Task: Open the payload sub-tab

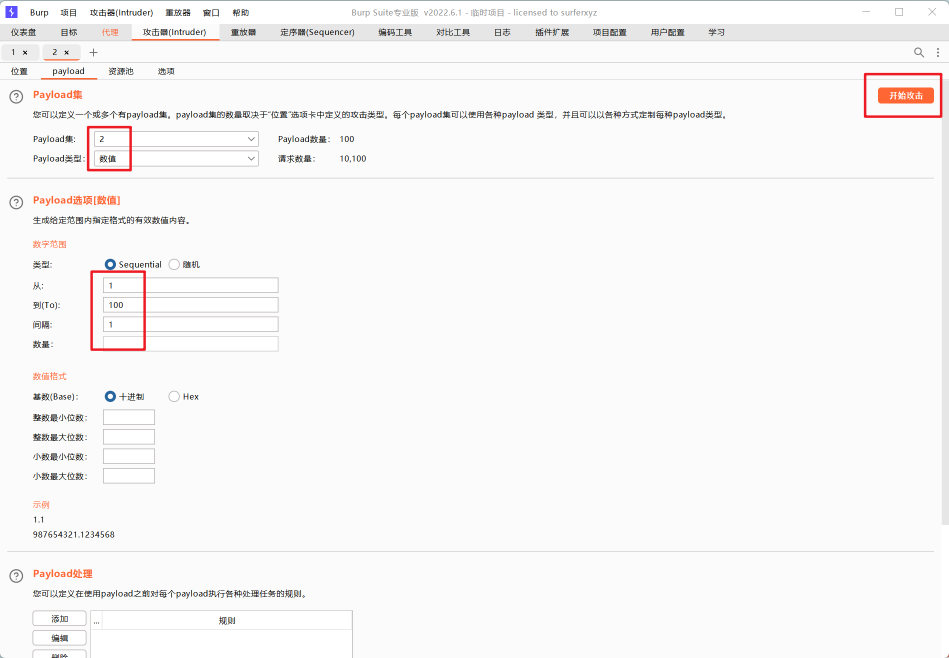Action: pos(68,71)
